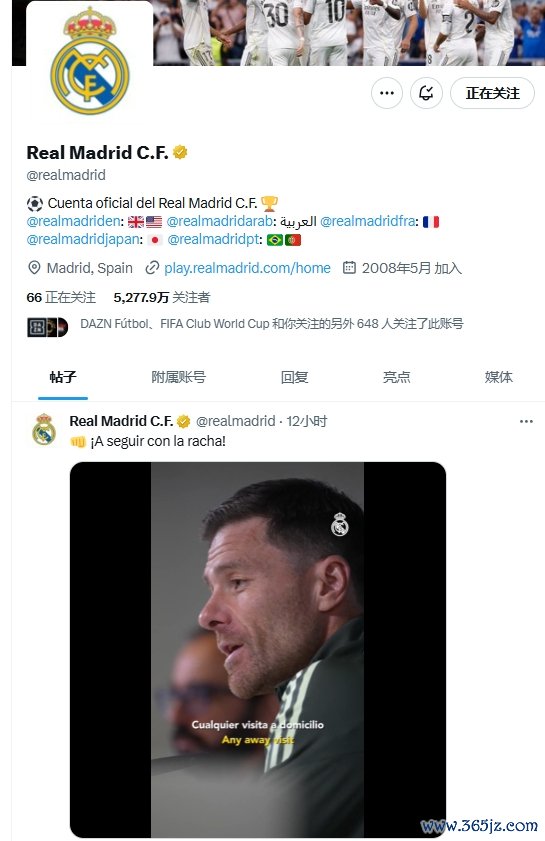The image size is (545, 841).
Task: Open the tweet's three-dot more menu
Action: tap(526, 421)
